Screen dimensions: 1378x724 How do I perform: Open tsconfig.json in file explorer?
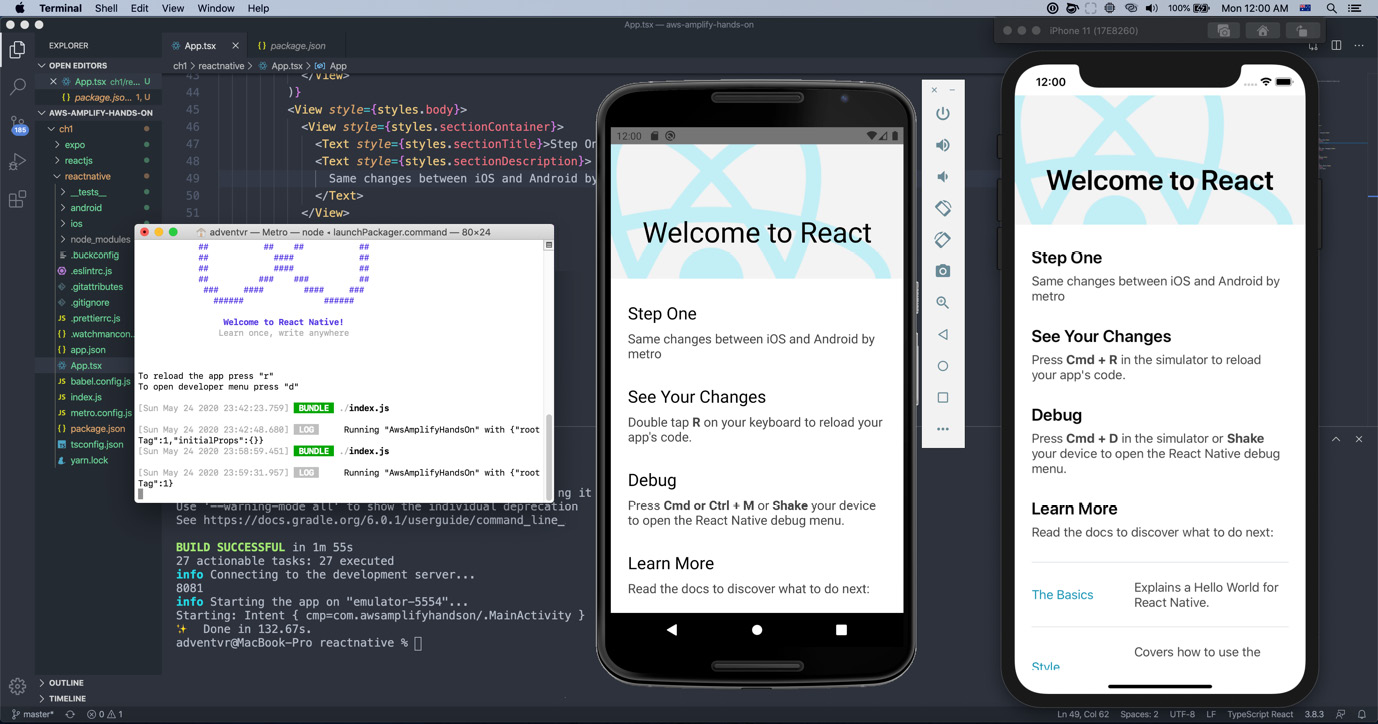97,444
